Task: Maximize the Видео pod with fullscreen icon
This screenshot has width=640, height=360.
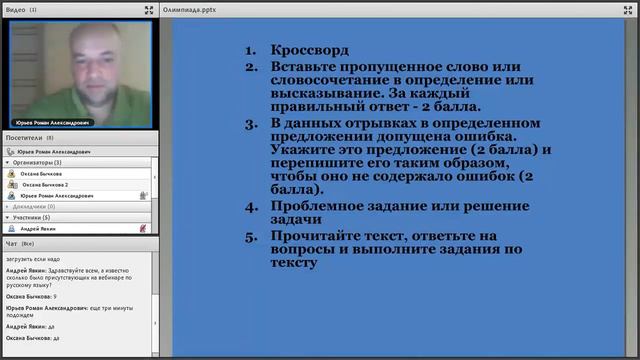Action: tap(149, 10)
